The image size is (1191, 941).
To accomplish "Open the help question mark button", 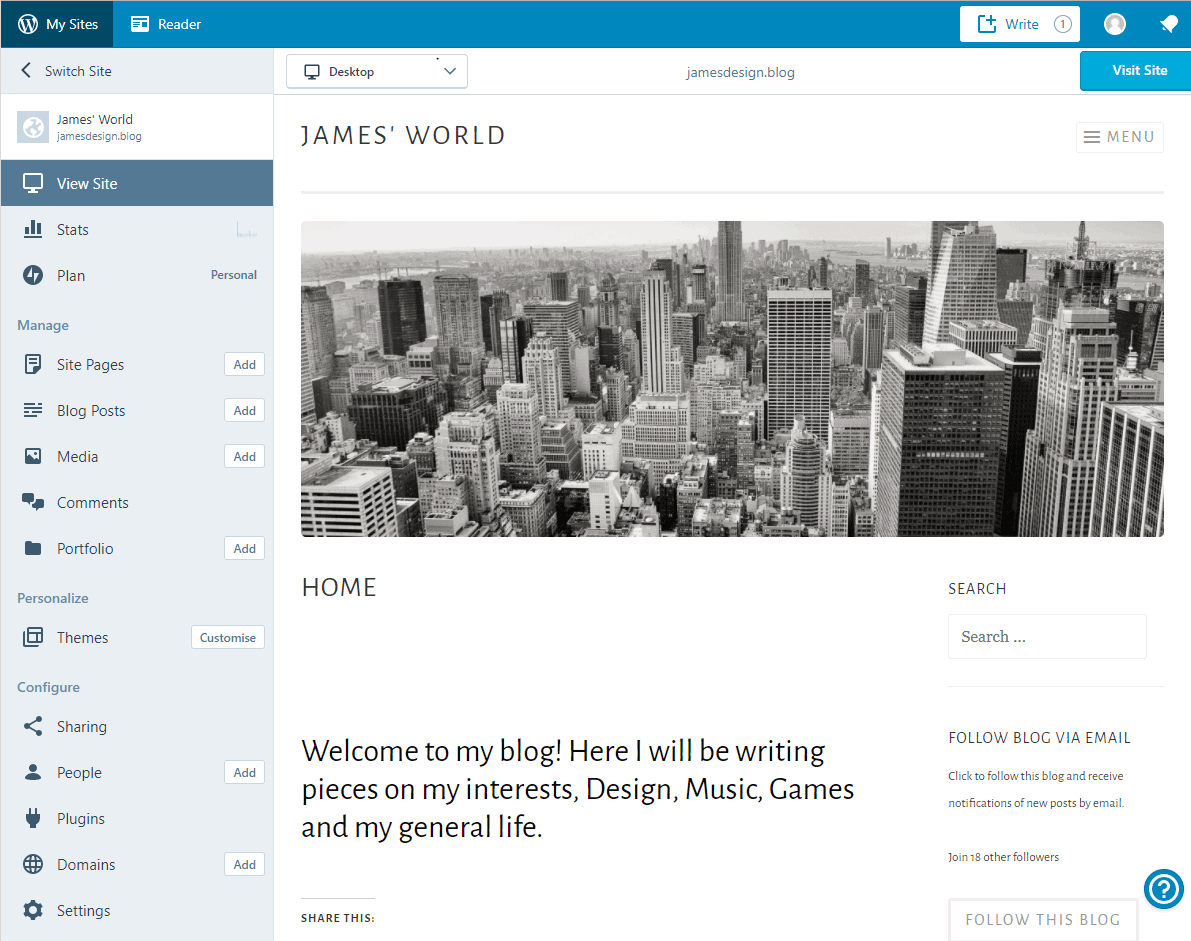I will 1164,889.
